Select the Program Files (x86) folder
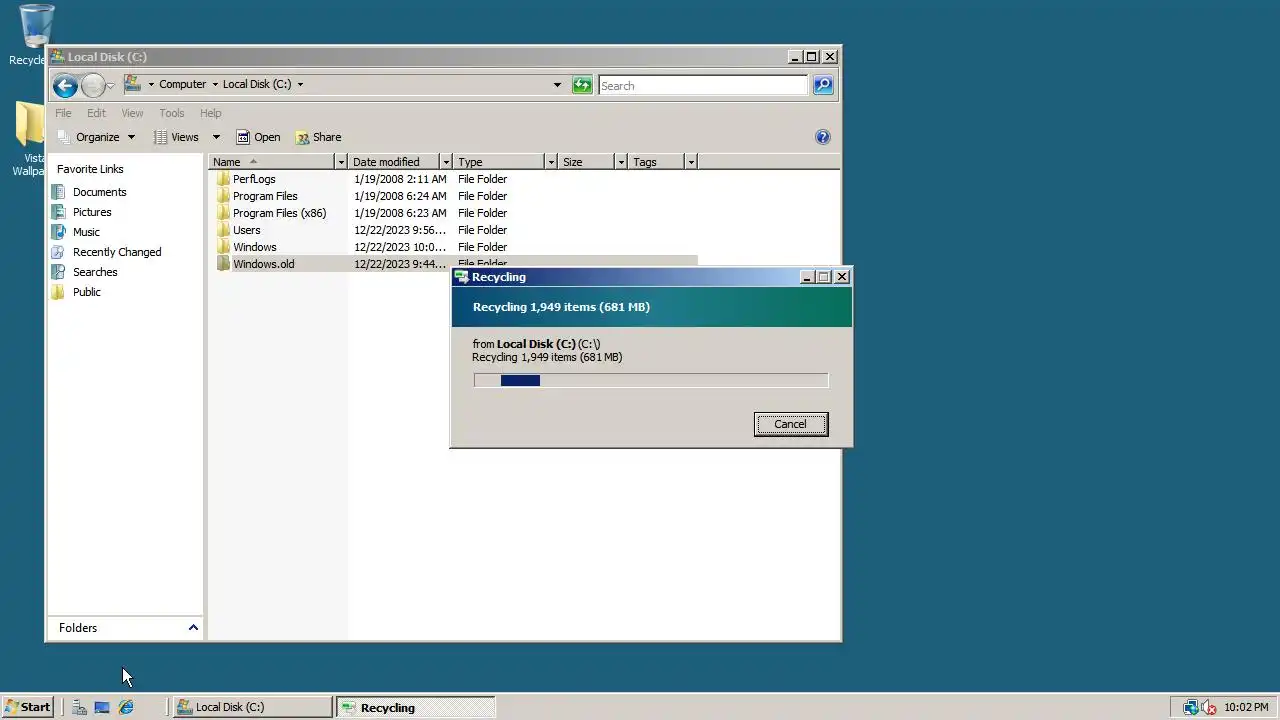This screenshot has height=720, width=1280. coord(279,213)
